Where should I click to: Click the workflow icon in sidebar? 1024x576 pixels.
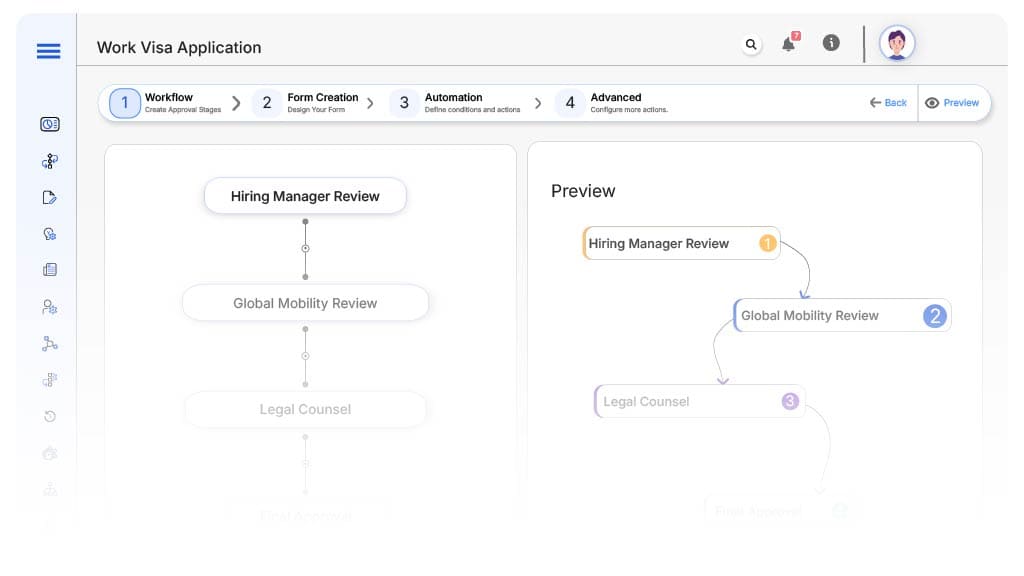coord(50,161)
